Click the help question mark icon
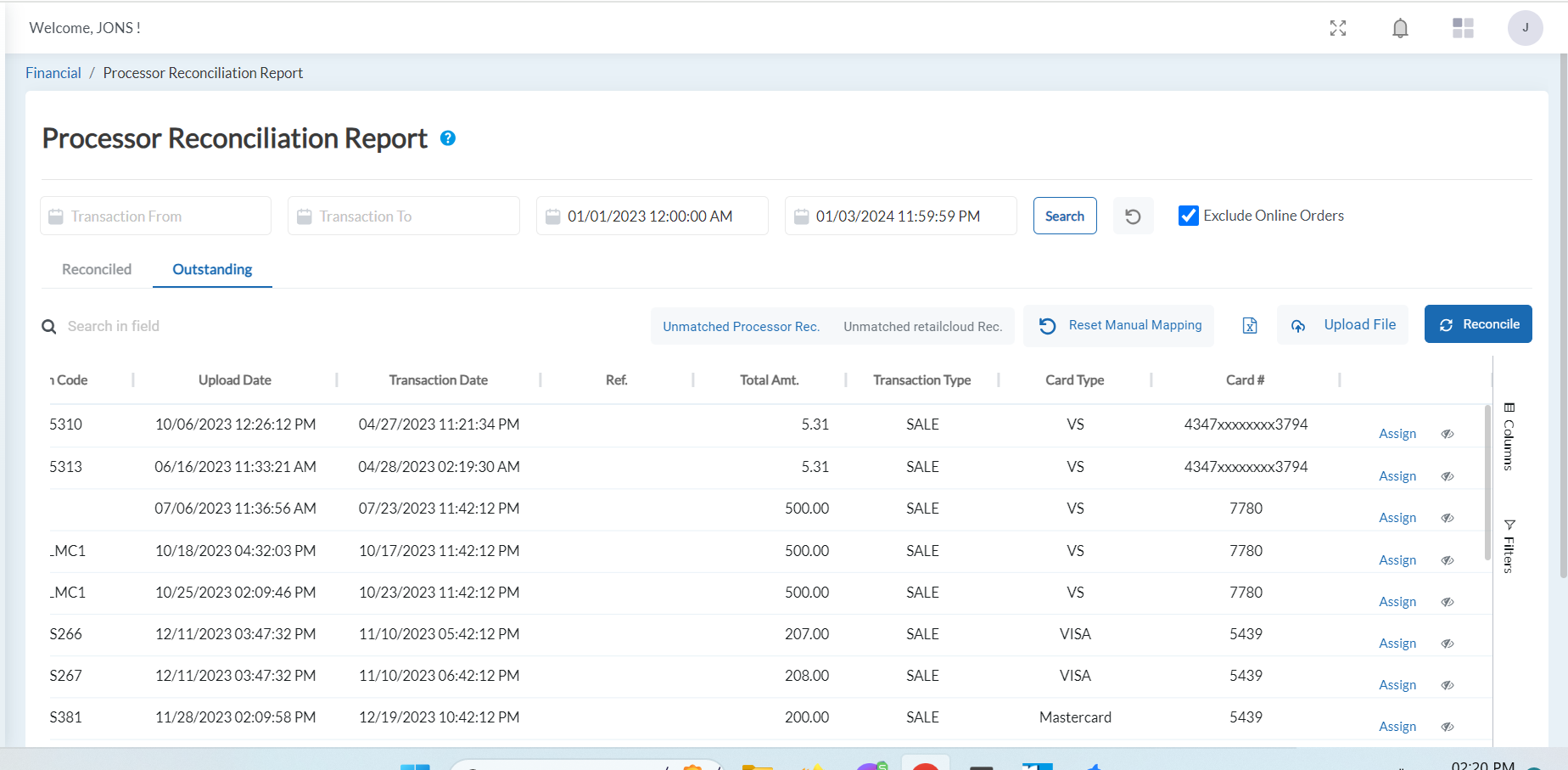 (x=448, y=138)
